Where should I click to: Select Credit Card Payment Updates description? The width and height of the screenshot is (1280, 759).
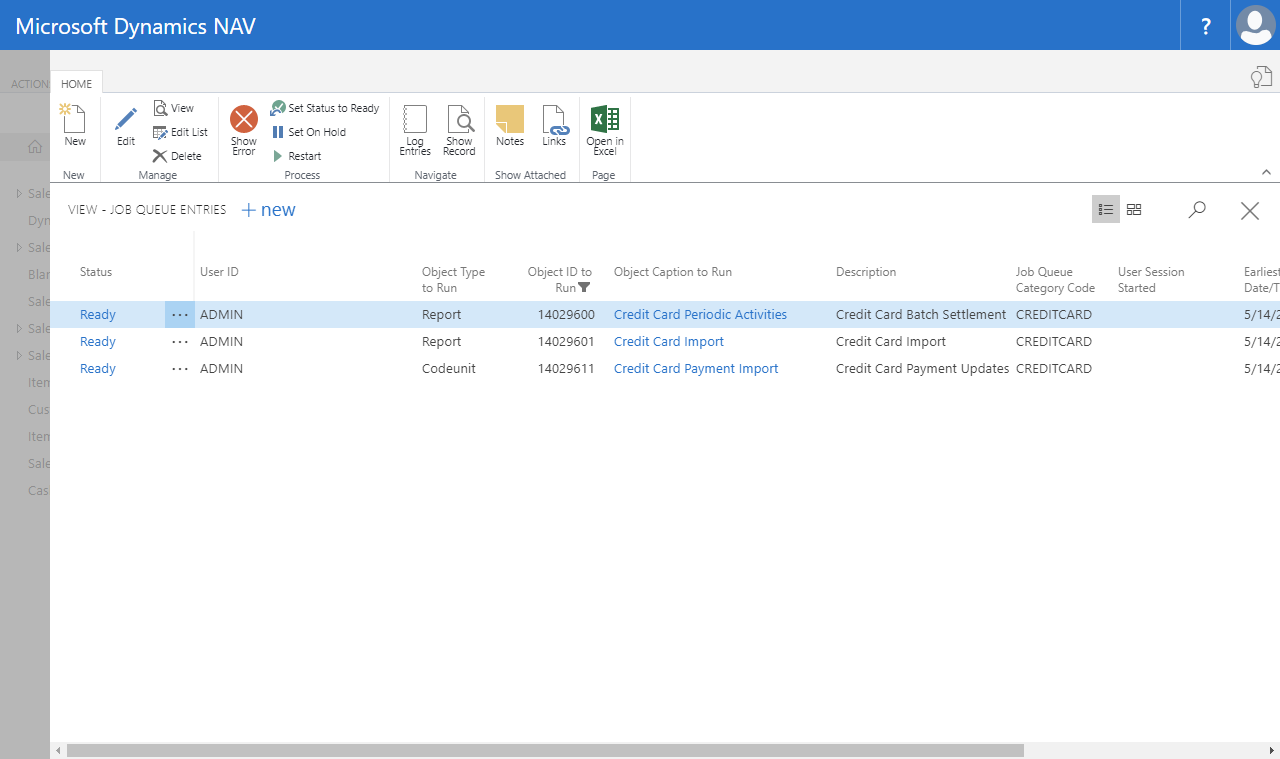tap(923, 368)
